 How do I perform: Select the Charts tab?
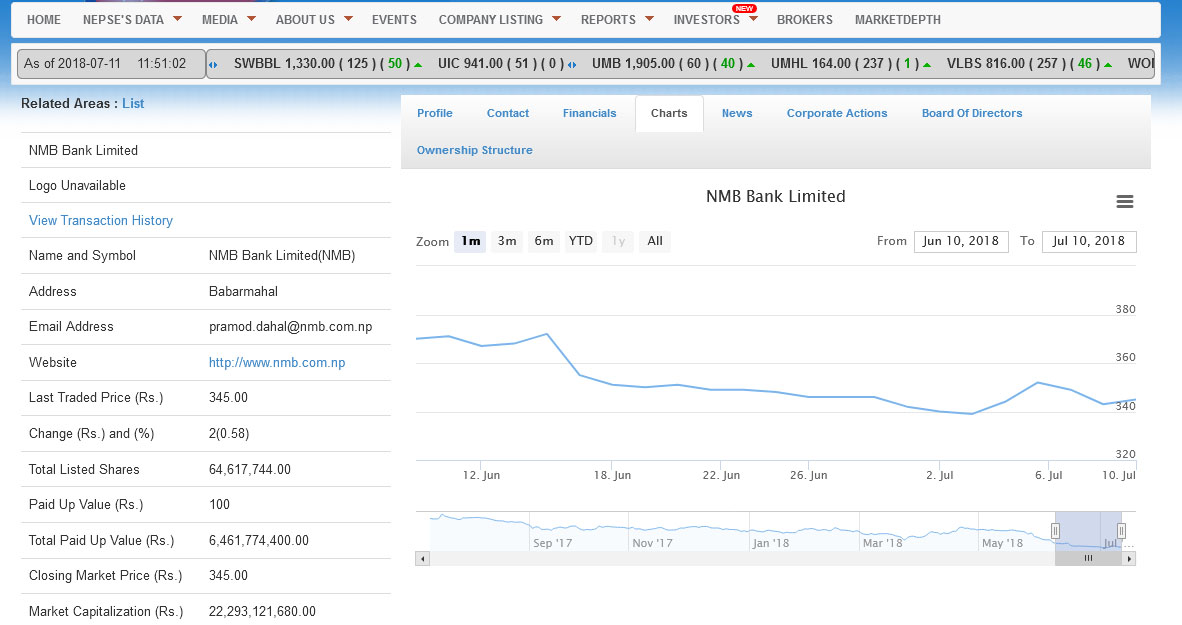(669, 113)
